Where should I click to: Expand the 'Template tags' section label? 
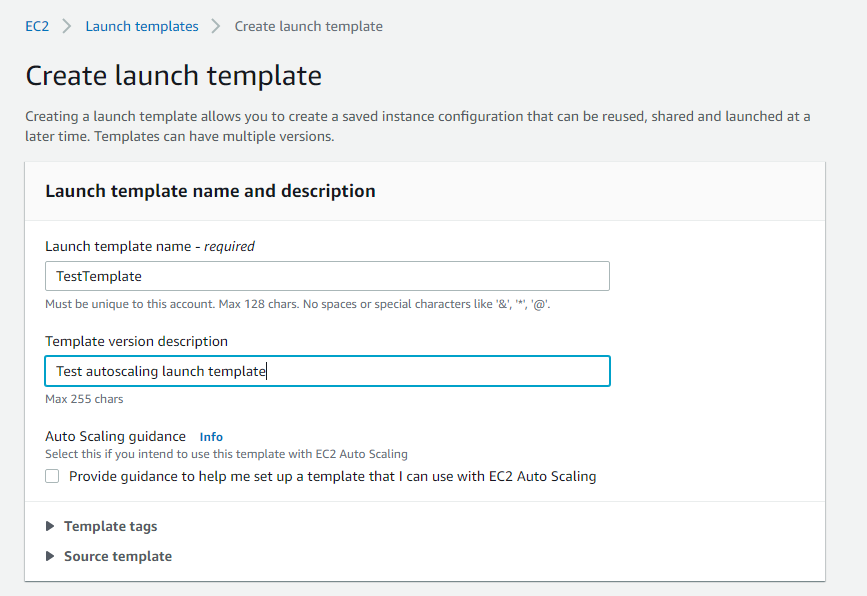(110, 527)
